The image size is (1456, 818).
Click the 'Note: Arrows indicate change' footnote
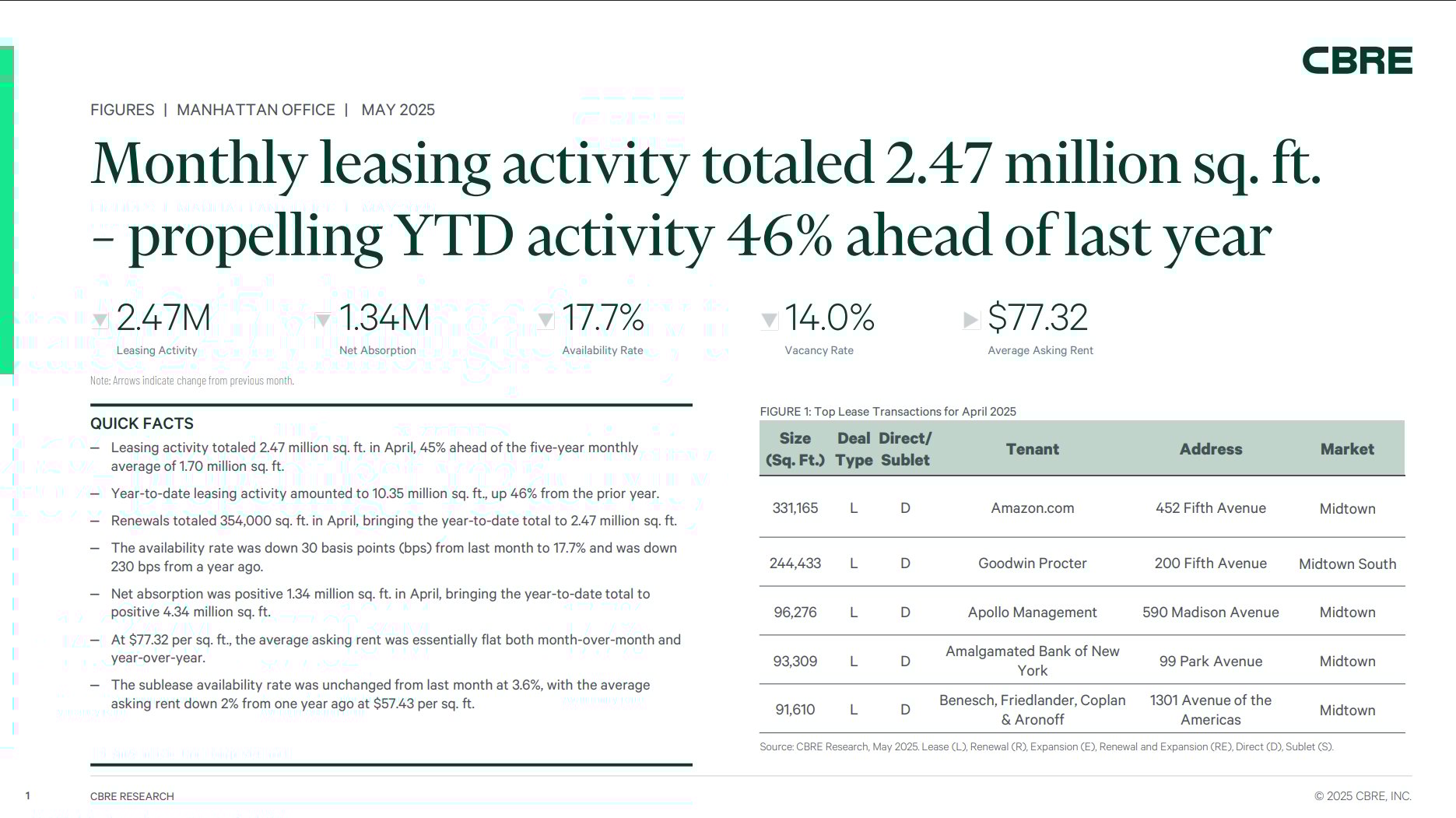tap(192, 381)
